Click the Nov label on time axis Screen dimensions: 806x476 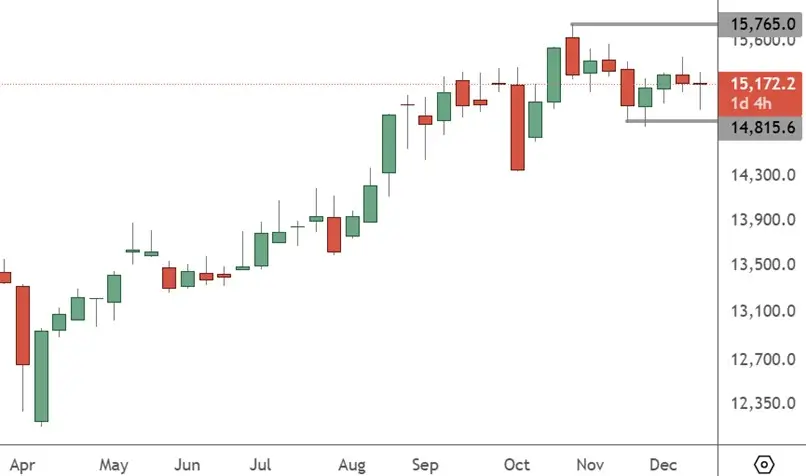(591, 465)
